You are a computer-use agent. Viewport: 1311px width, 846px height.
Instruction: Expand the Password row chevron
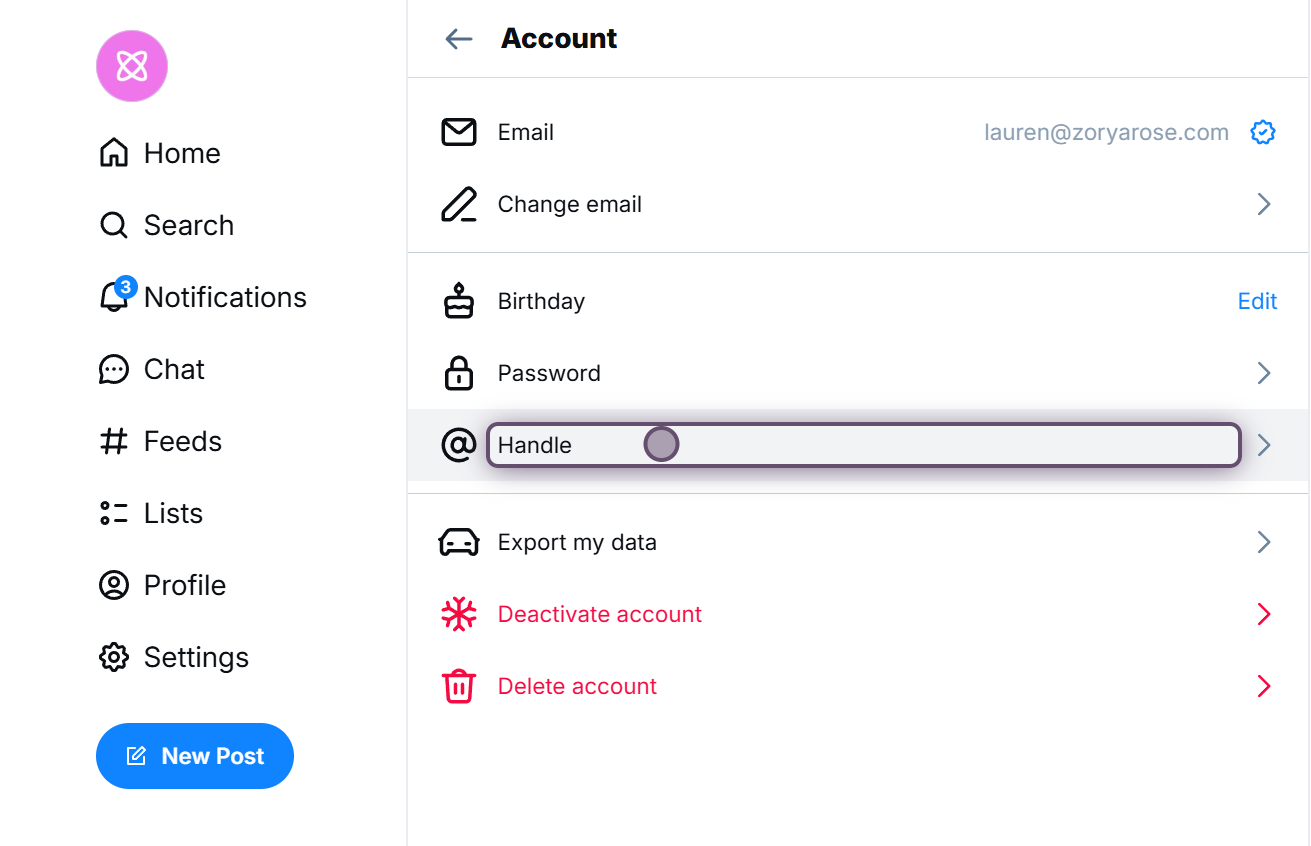1264,373
